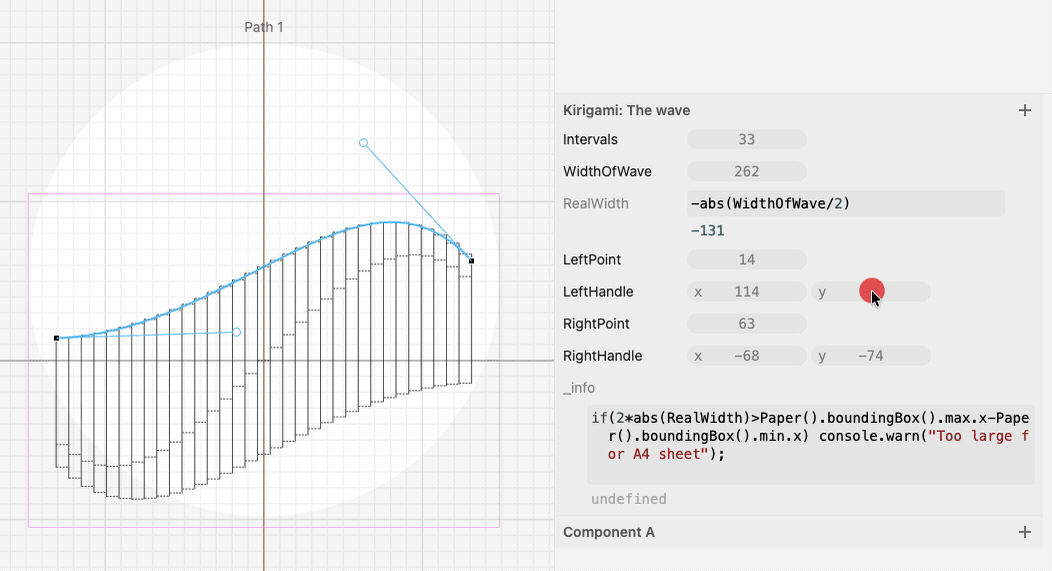Click the RightPoint label
Viewport: 1052px width, 571px height.
(x=596, y=323)
